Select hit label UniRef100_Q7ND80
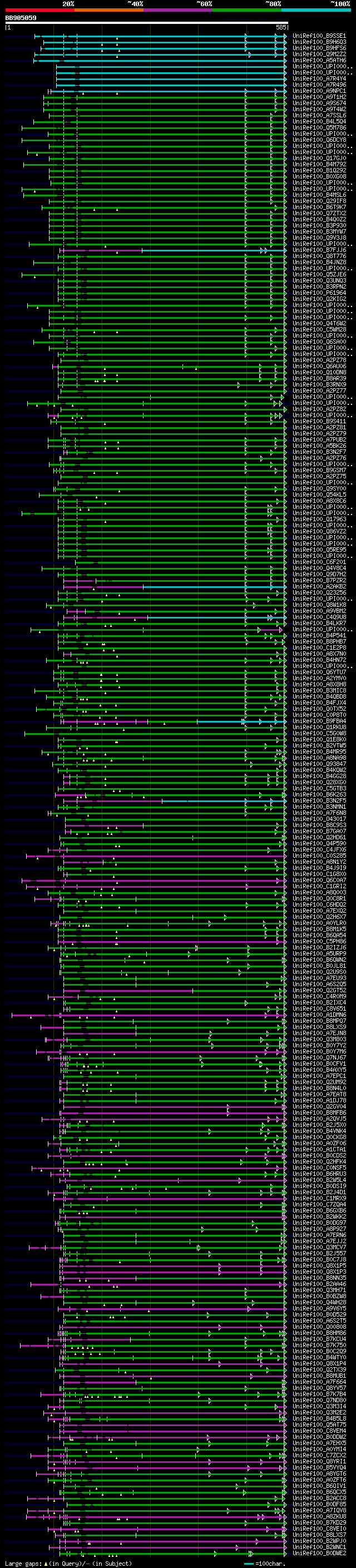Viewport: 356px width, 1568px height. pyautogui.click(x=319, y=1400)
